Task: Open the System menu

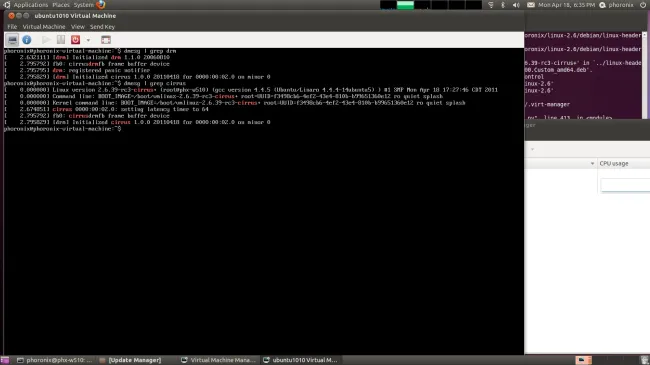Action: (x=84, y=5)
